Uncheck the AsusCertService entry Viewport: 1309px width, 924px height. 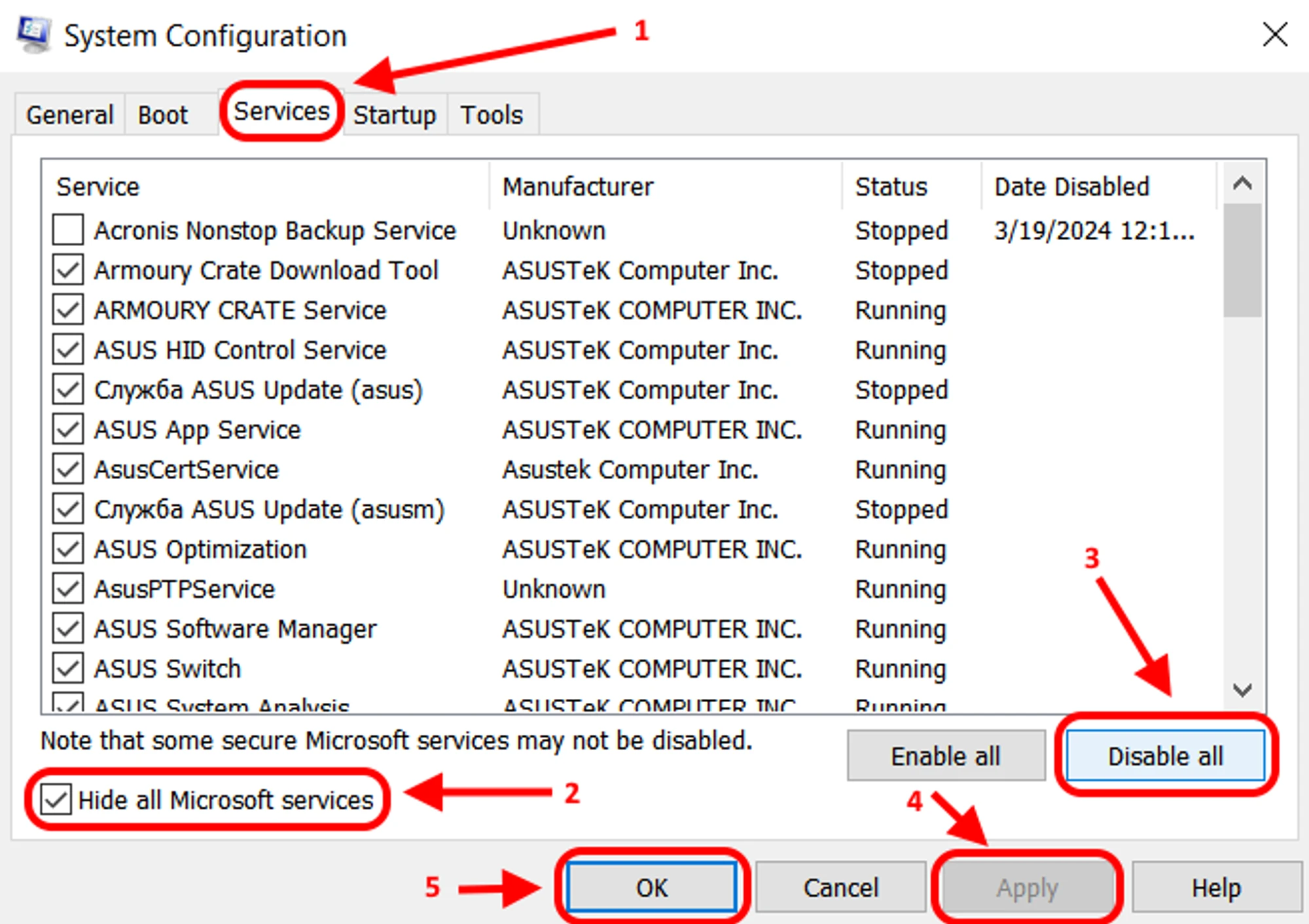(x=68, y=469)
